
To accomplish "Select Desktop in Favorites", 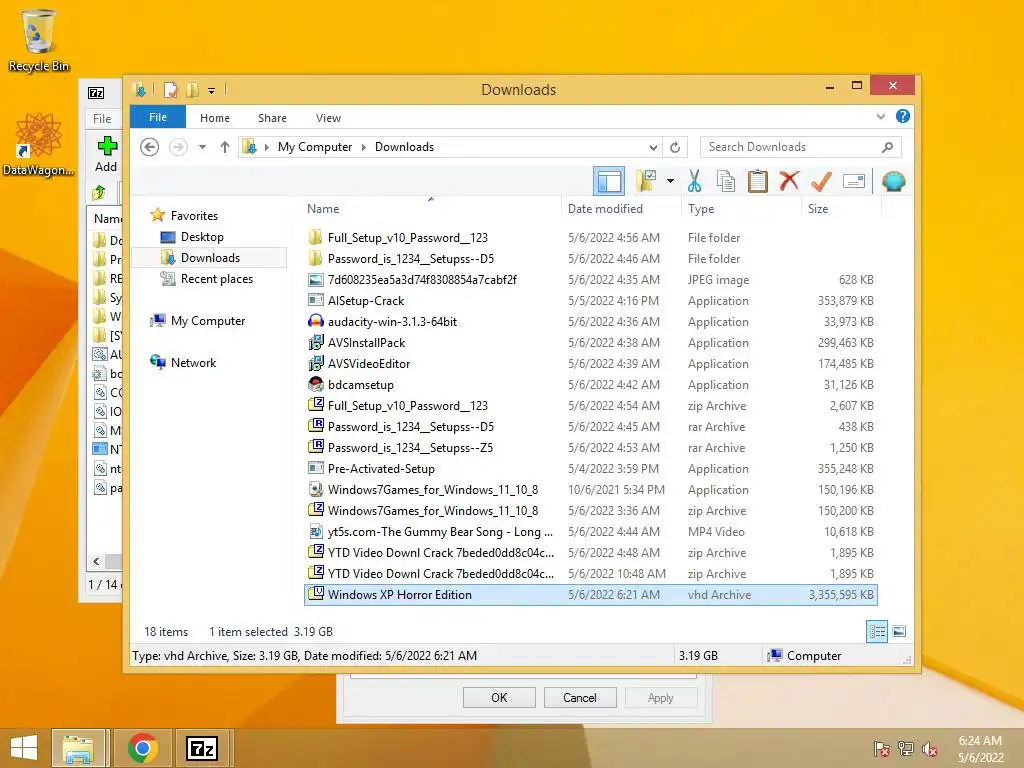I will [x=202, y=236].
